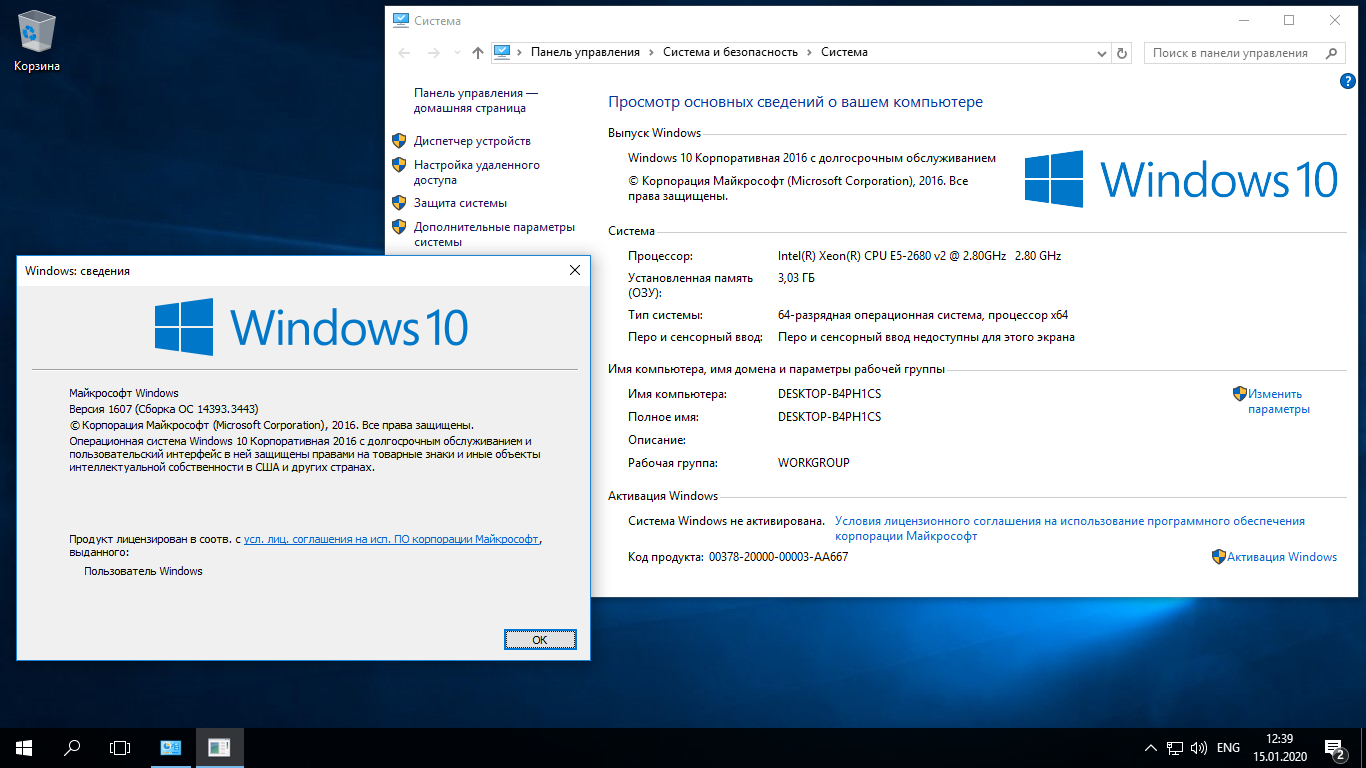
Task: Switch to the Windows: сведения taskbar button
Action: coord(219,747)
